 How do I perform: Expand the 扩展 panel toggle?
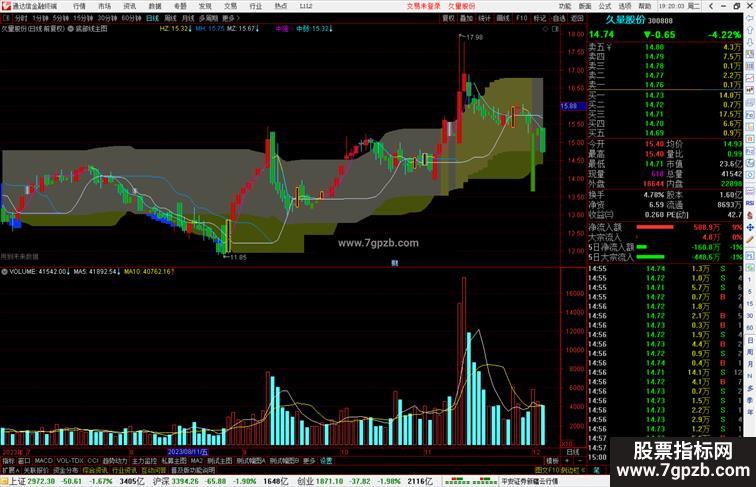coord(10,470)
